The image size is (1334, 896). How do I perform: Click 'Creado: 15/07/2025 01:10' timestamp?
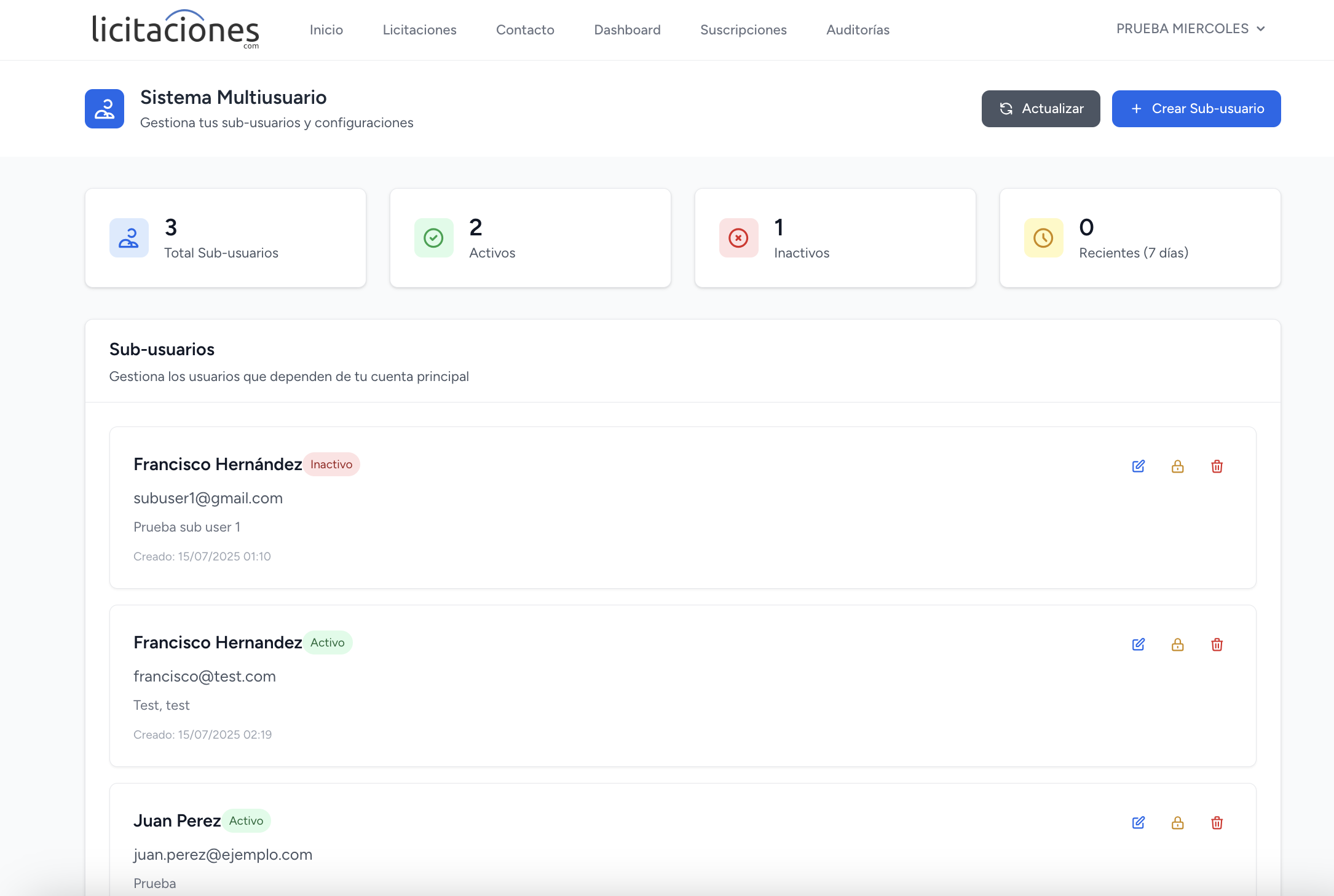coord(202,557)
